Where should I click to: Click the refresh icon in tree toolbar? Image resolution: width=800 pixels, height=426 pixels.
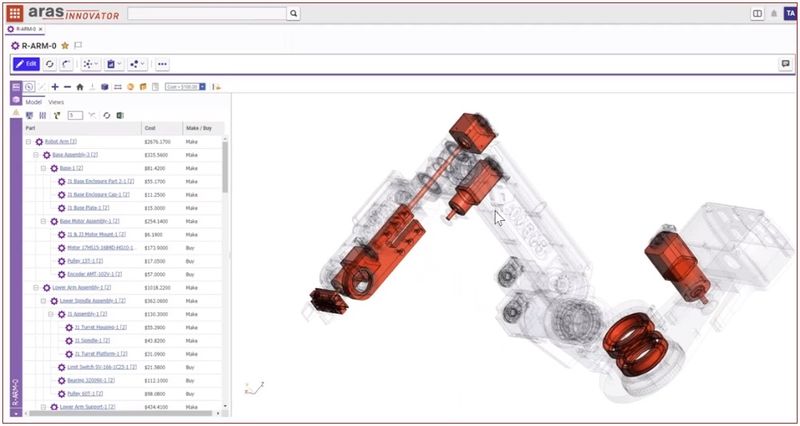tap(107, 115)
